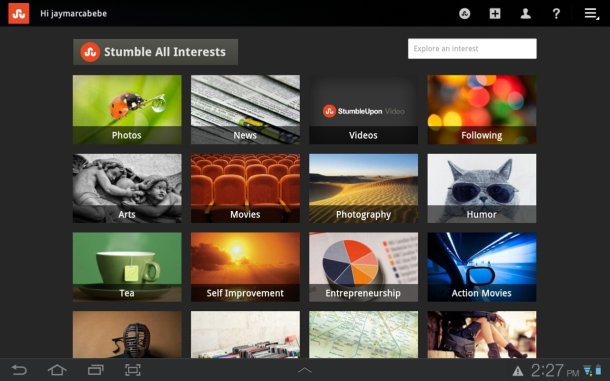Select the Videos interest tile
610x381 pixels.
click(363, 110)
